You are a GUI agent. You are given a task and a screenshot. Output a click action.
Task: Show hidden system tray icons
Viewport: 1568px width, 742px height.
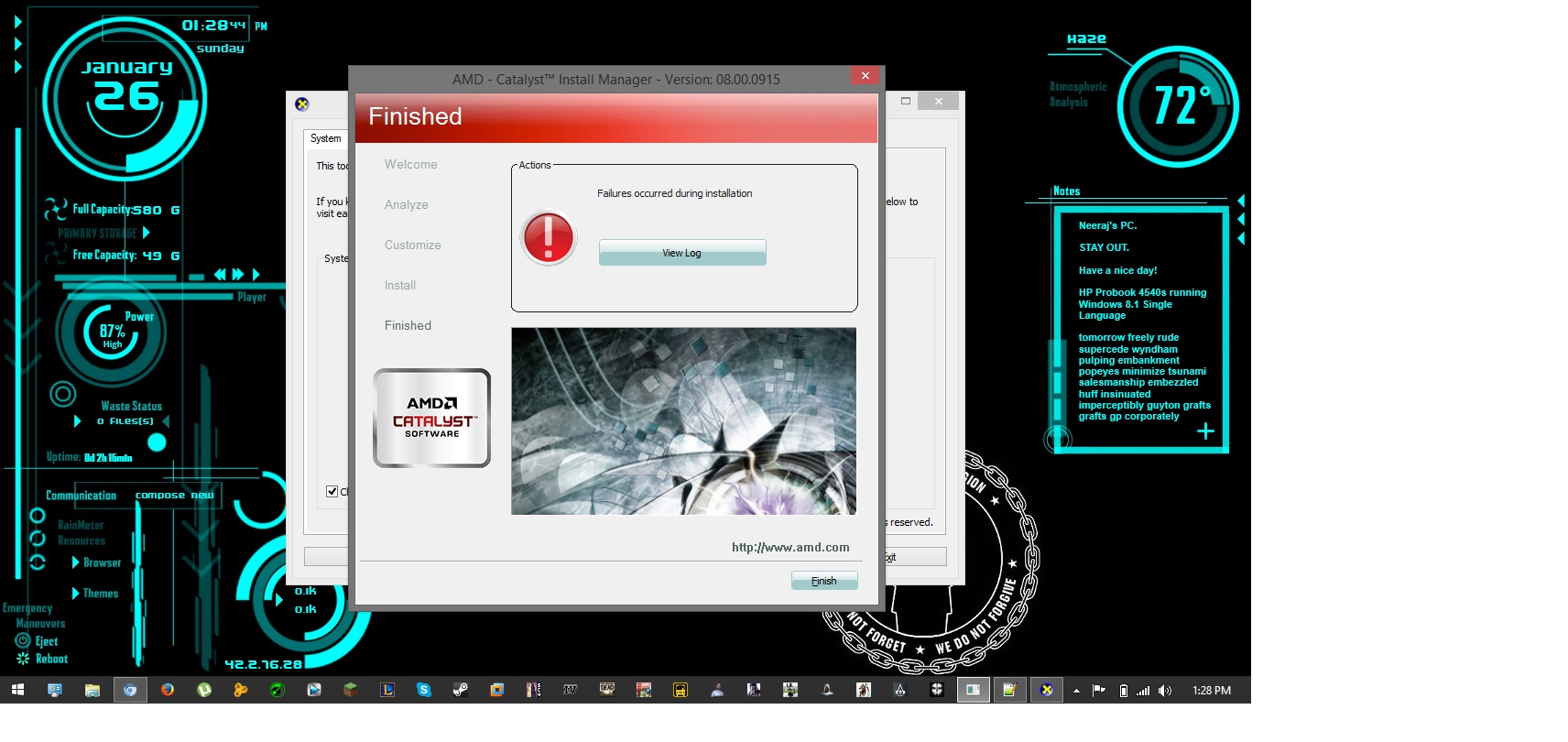pos(1076,691)
